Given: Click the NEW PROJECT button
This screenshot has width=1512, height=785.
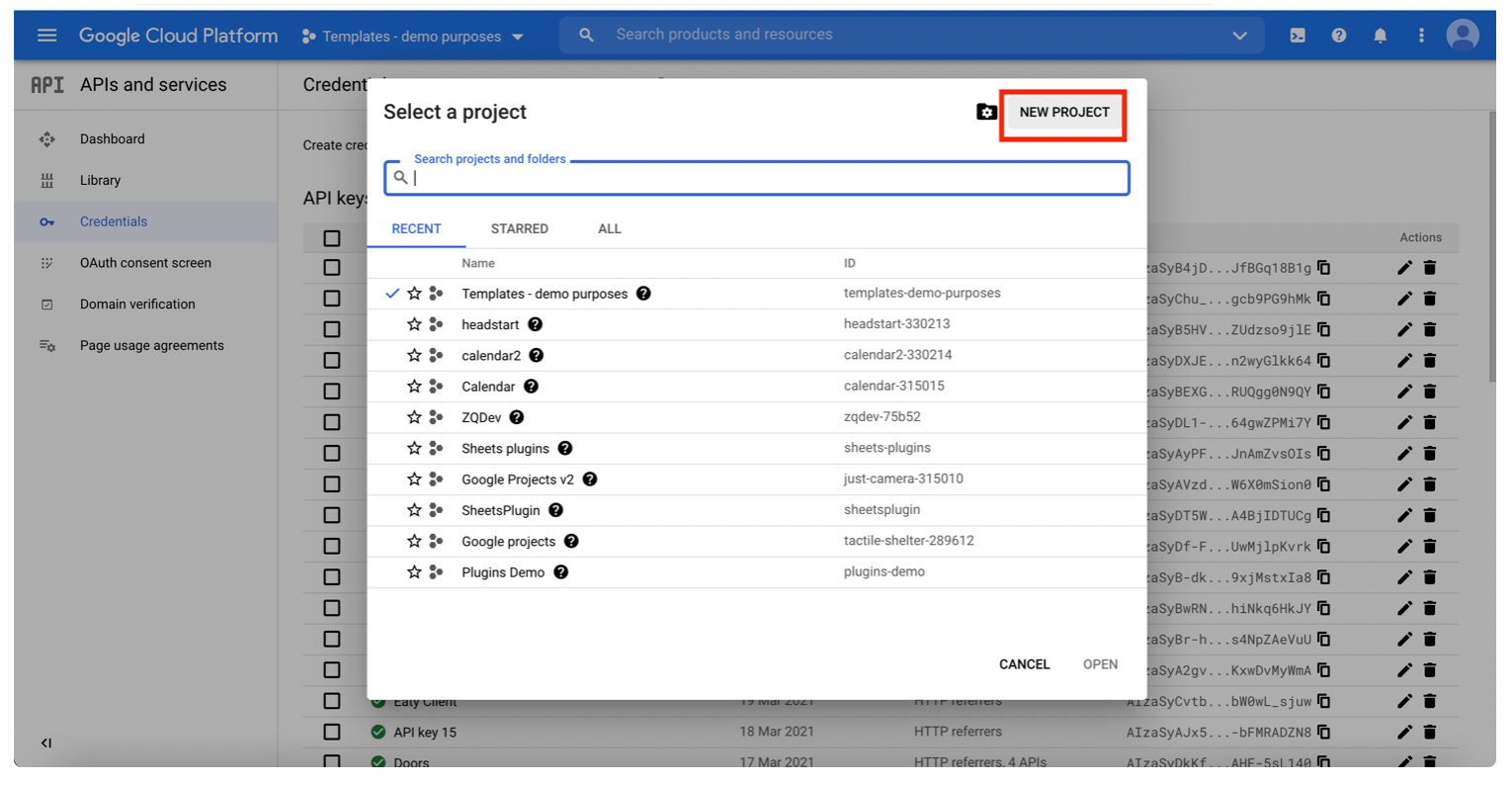Looking at the screenshot, I should click(x=1064, y=113).
